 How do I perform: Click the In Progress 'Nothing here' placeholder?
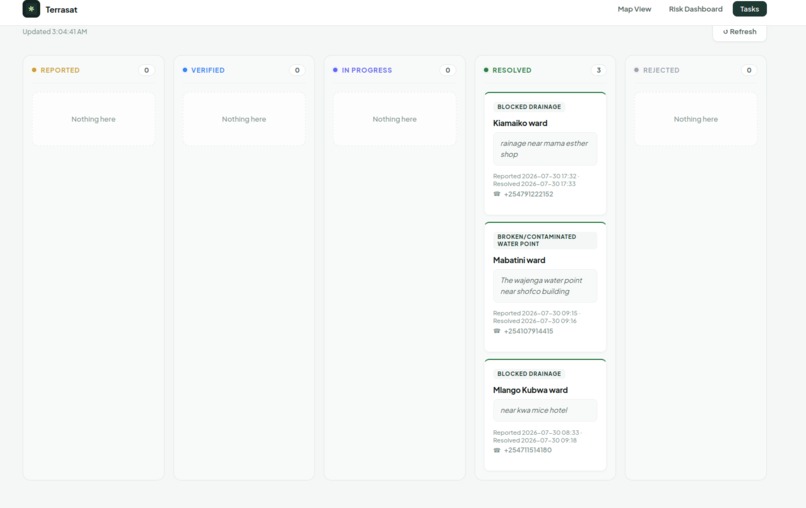[x=395, y=119]
